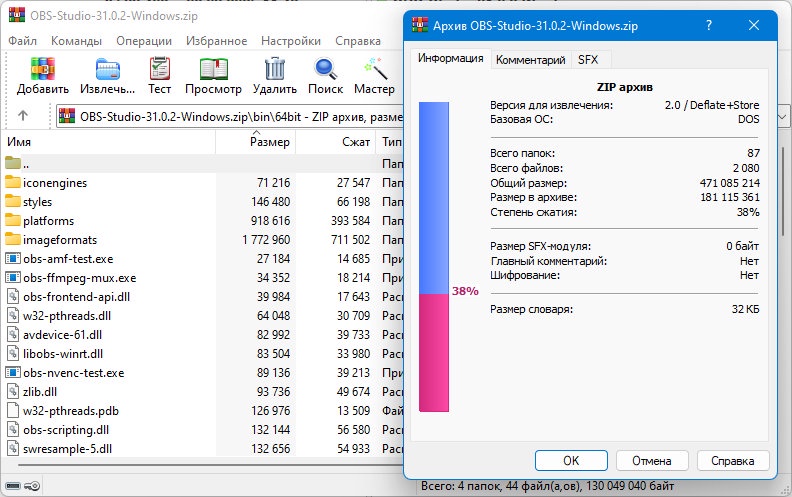Click the Тест (Test) toolbar icon

tap(160, 69)
